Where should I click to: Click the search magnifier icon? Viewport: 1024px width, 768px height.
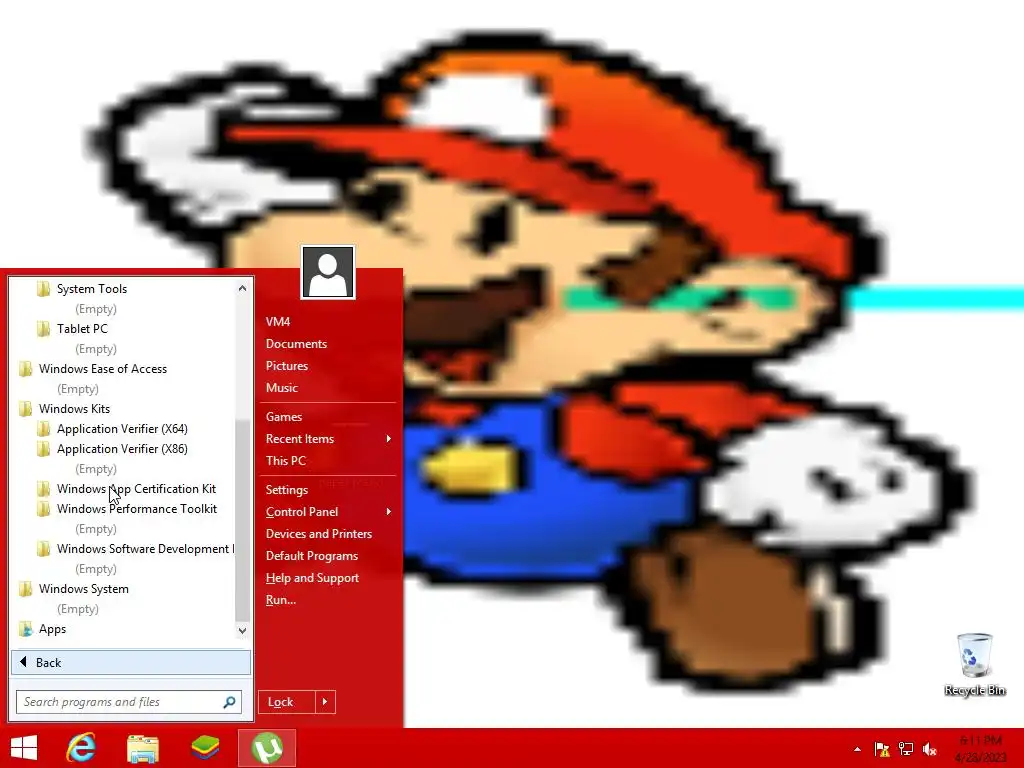(x=229, y=702)
